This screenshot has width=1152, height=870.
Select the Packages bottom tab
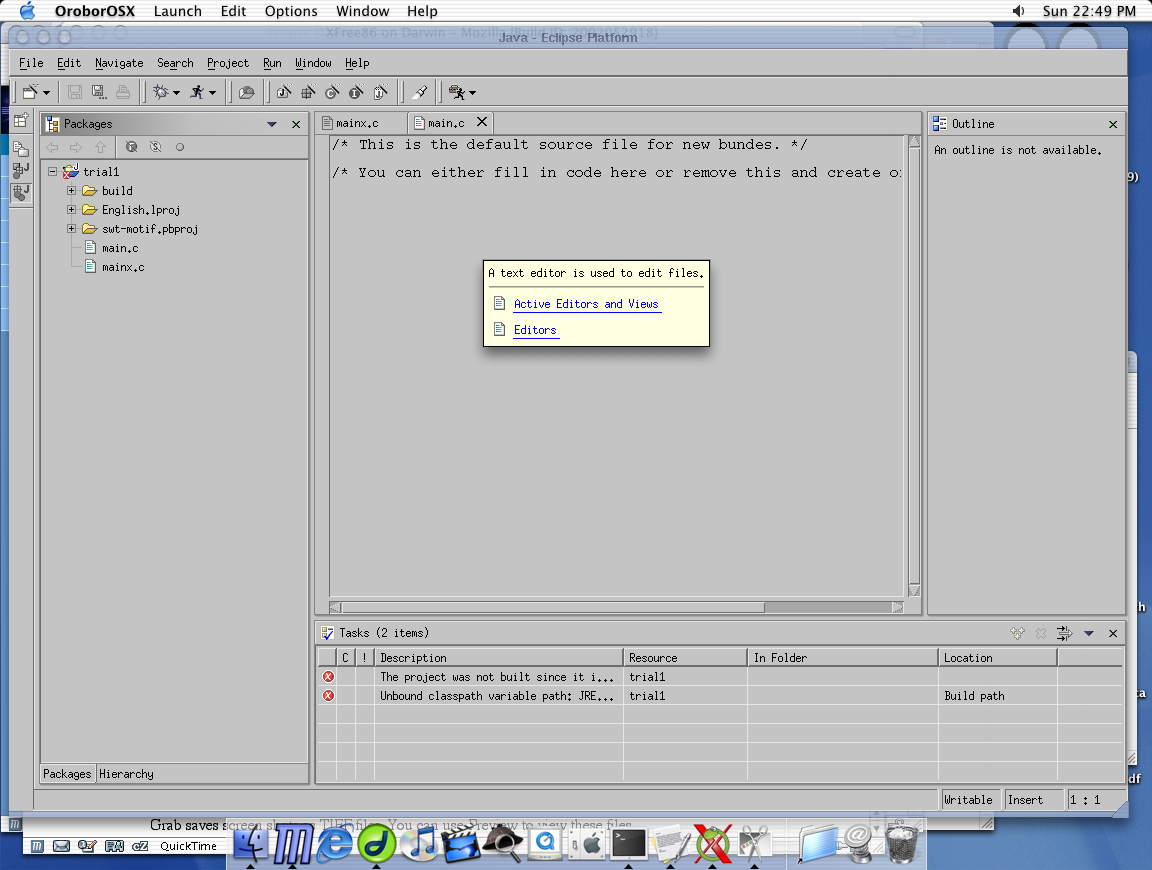[x=67, y=774]
